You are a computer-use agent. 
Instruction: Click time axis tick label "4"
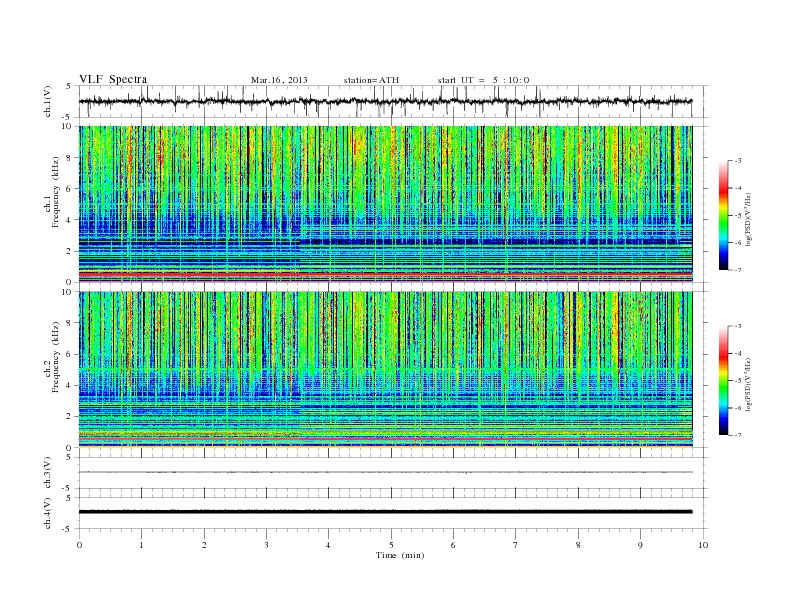pos(328,545)
